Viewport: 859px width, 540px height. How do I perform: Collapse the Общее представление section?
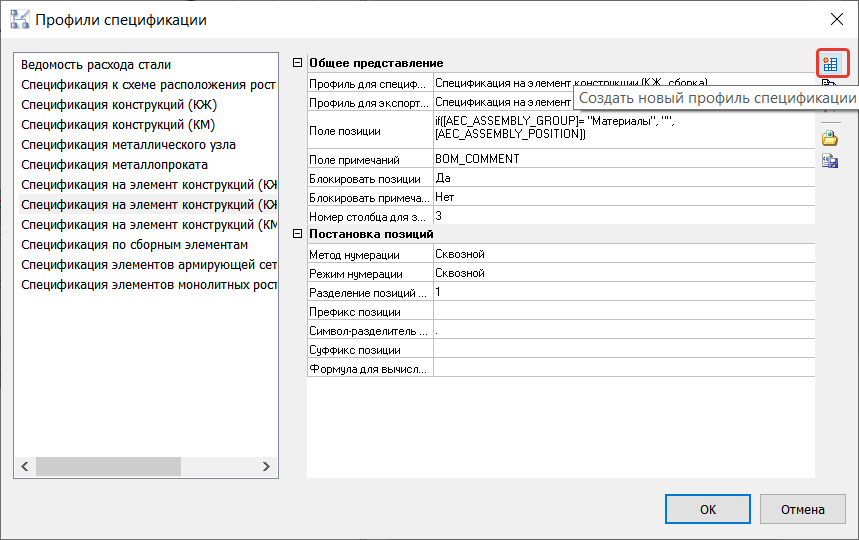pos(296,63)
